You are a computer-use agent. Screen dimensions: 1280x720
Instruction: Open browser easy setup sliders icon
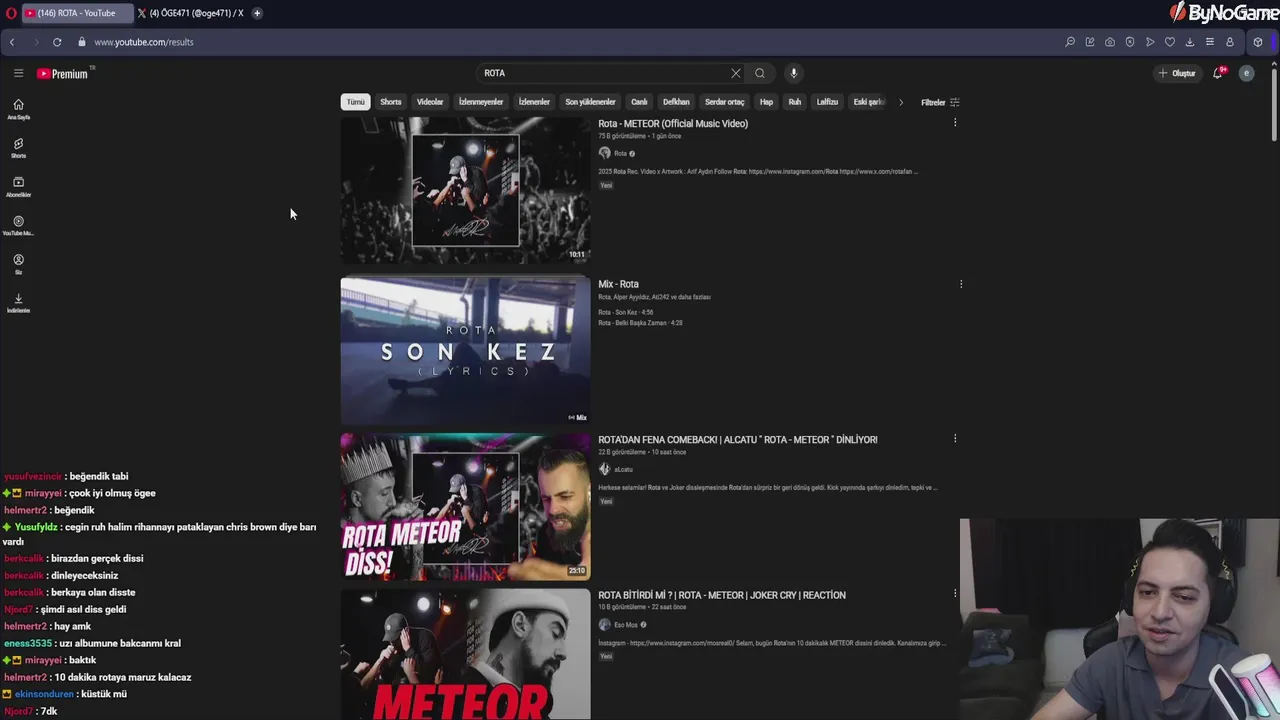pos(1210,42)
